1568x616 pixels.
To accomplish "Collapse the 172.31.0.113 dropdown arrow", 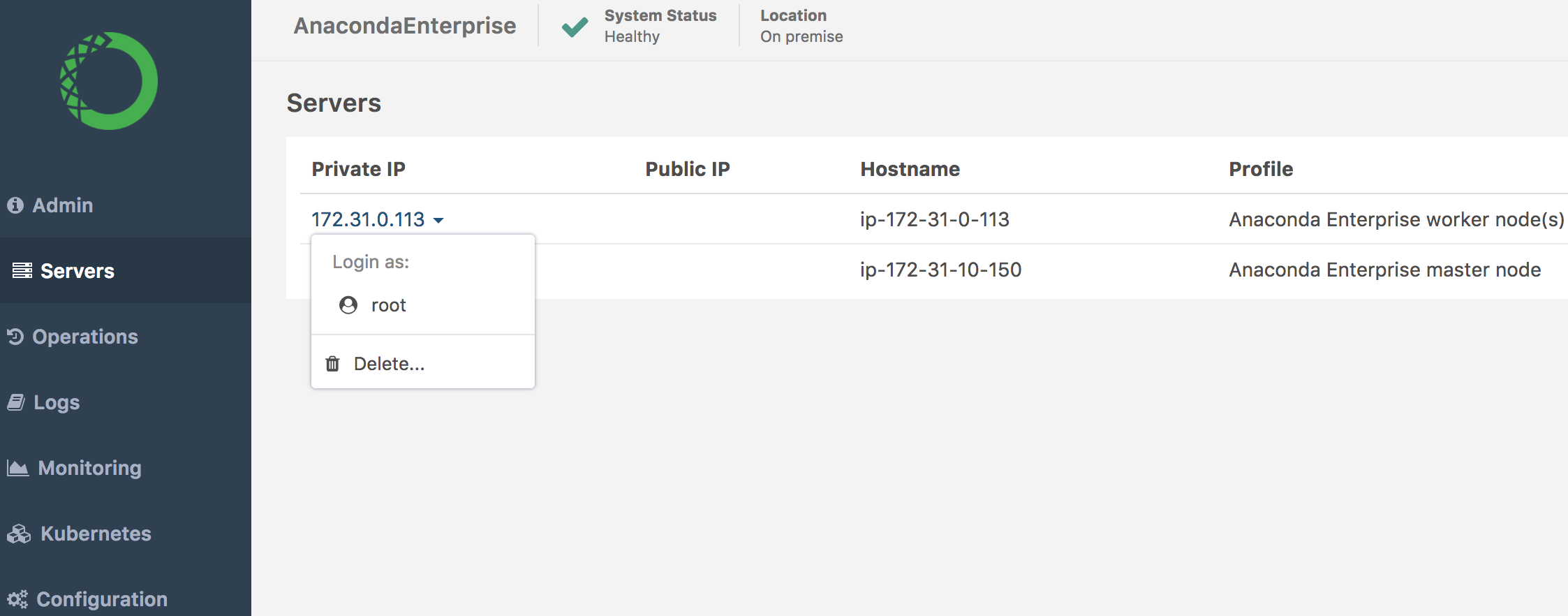I will (438, 221).
